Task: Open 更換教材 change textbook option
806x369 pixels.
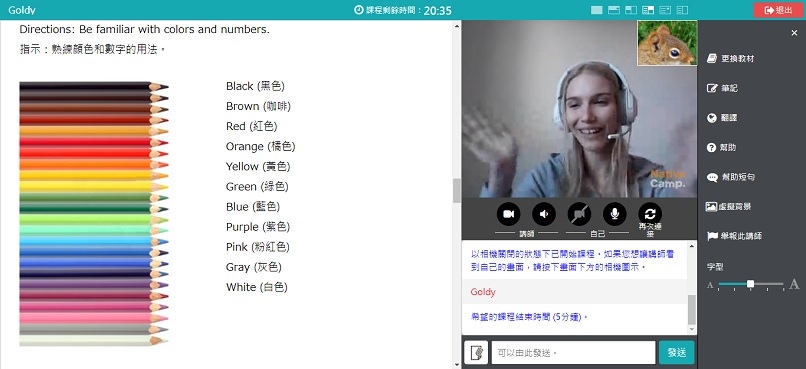Action: [731, 59]
